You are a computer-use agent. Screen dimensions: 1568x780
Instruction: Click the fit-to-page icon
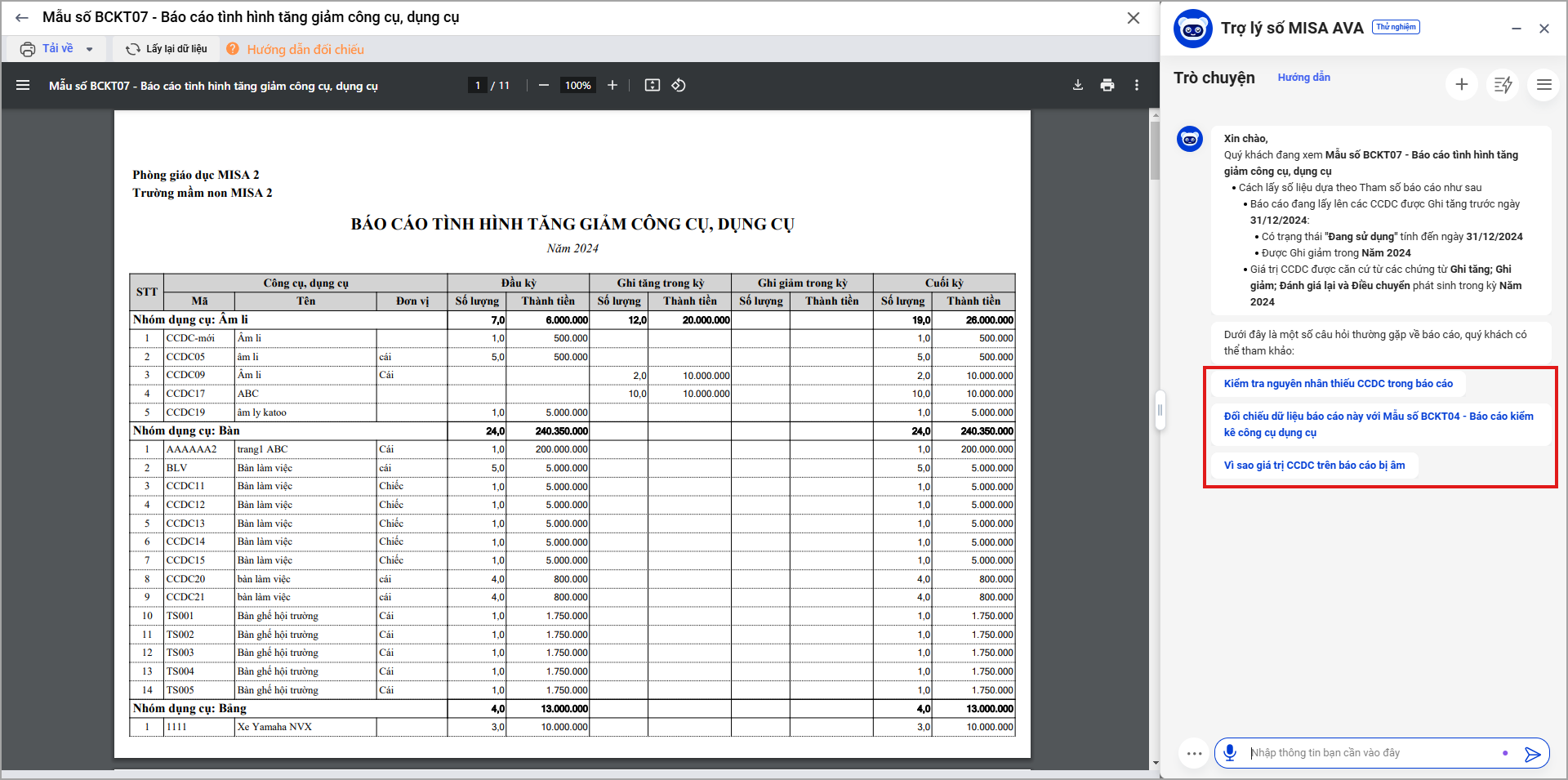tap(653, 85)
